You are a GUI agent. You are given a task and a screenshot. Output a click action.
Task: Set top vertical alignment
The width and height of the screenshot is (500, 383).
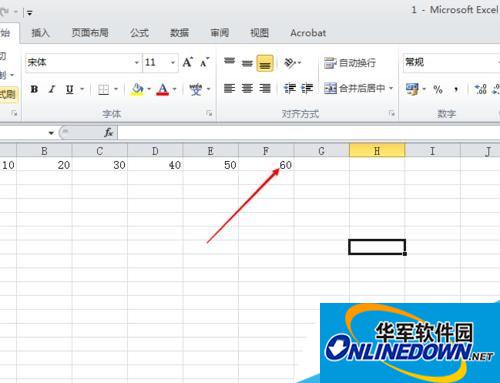click(x=229, y=62)
